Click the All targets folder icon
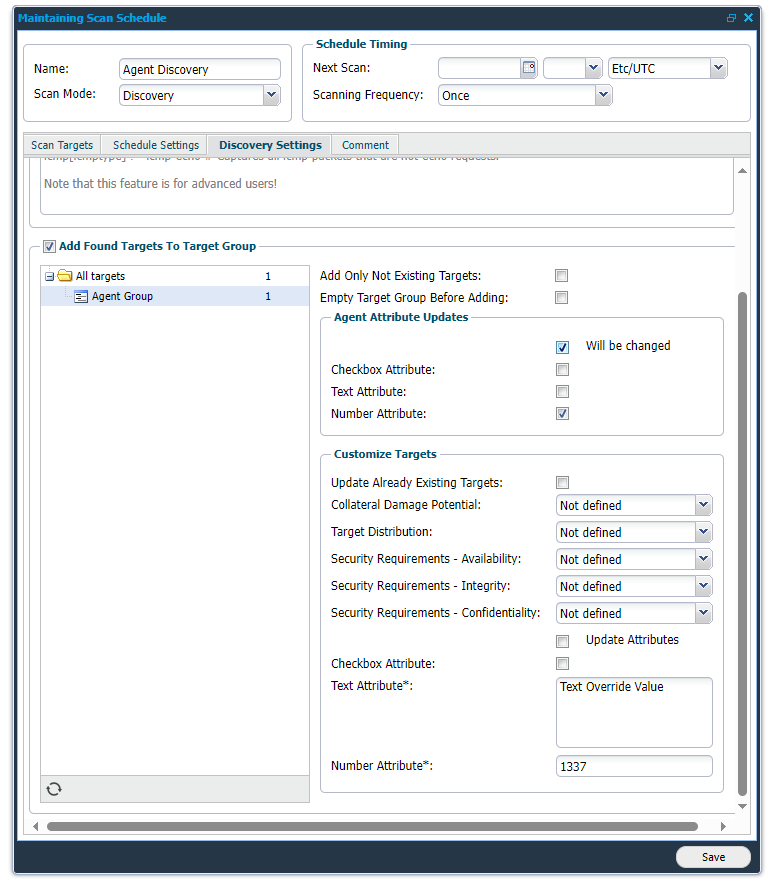The image size is (775, 881). [65, 276]
